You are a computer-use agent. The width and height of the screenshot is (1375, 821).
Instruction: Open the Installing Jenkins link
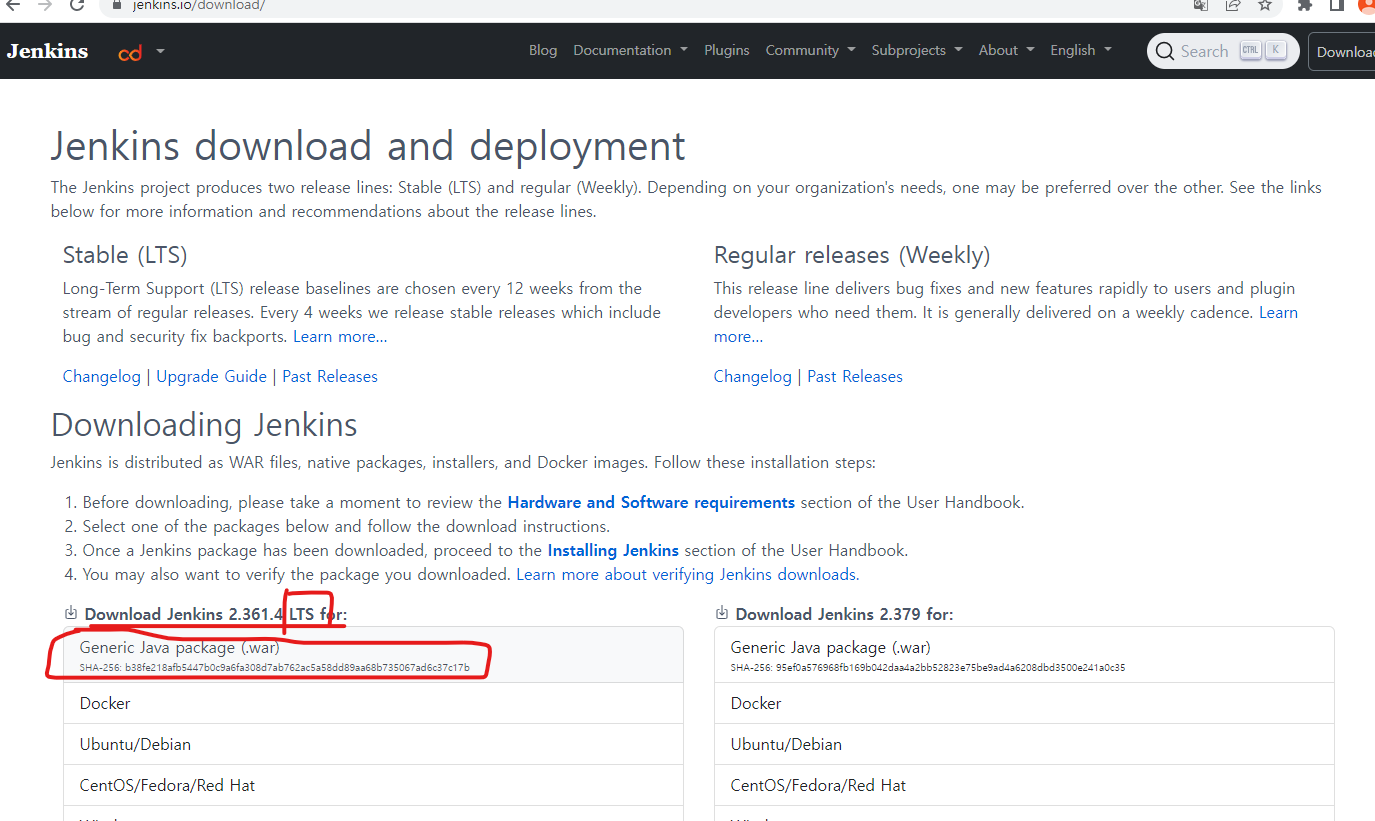[613, 551]
